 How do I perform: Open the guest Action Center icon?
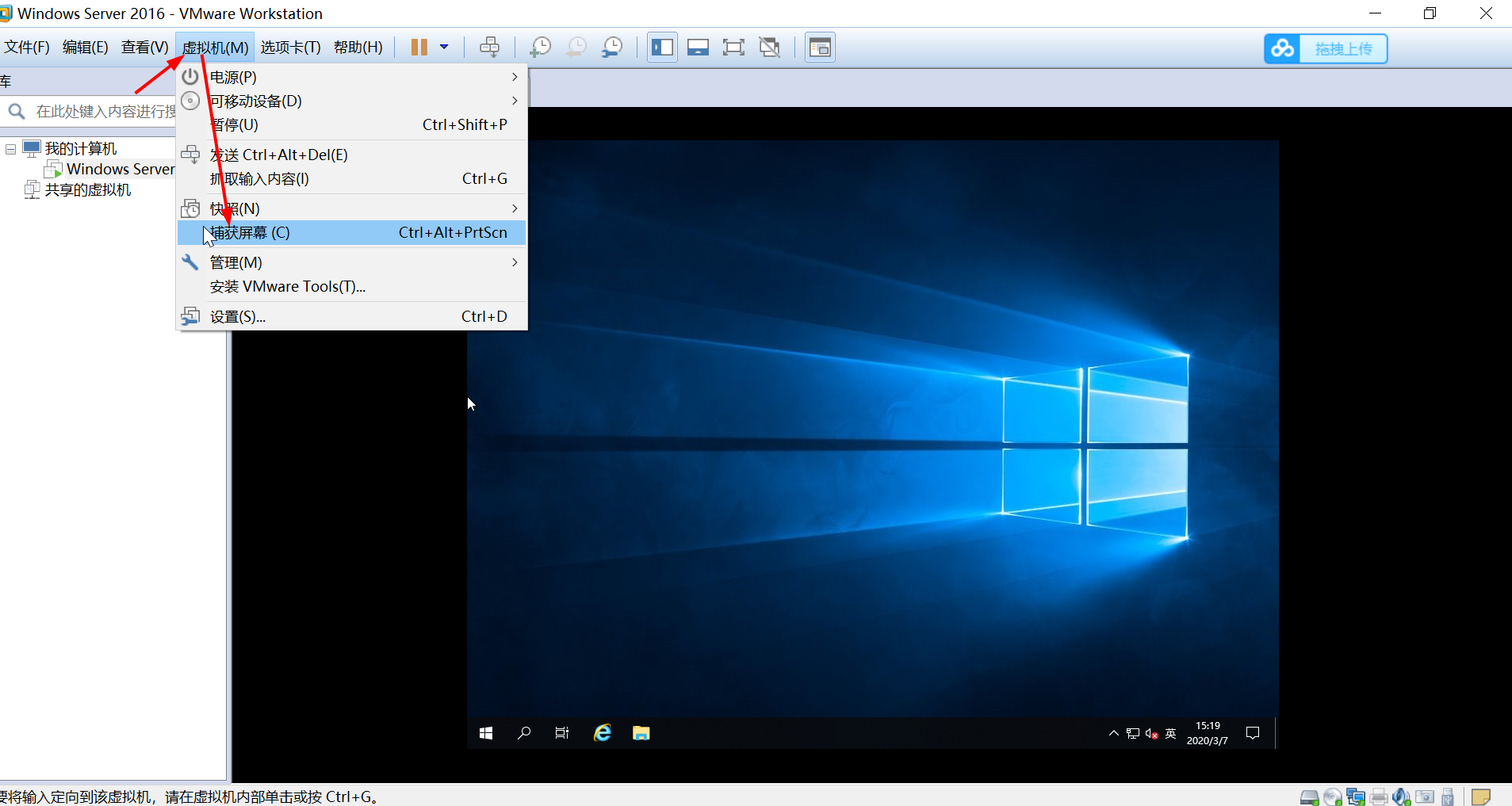pos(1253,733)
